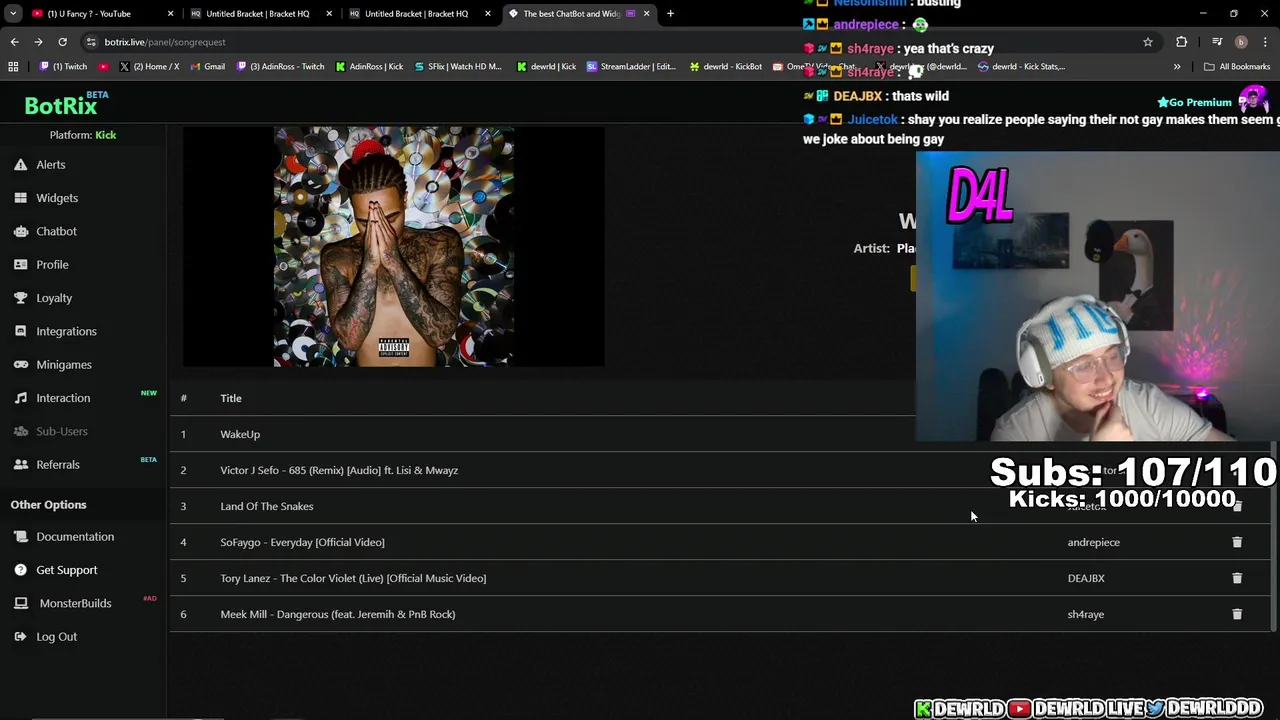The height and width of the screenshot is (720, 1280).
Task: Click the Title column header
Action: [x=231, y=398]
